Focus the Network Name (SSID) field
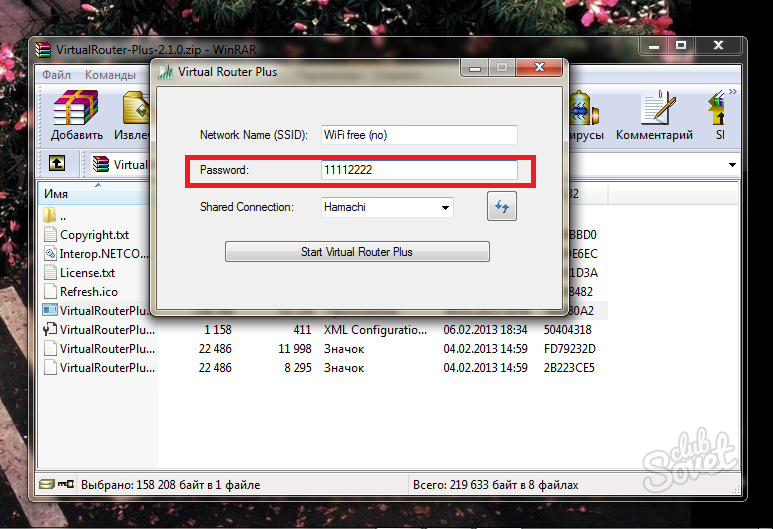The height and width of the screenshot is (529, 773). (418, 135)
